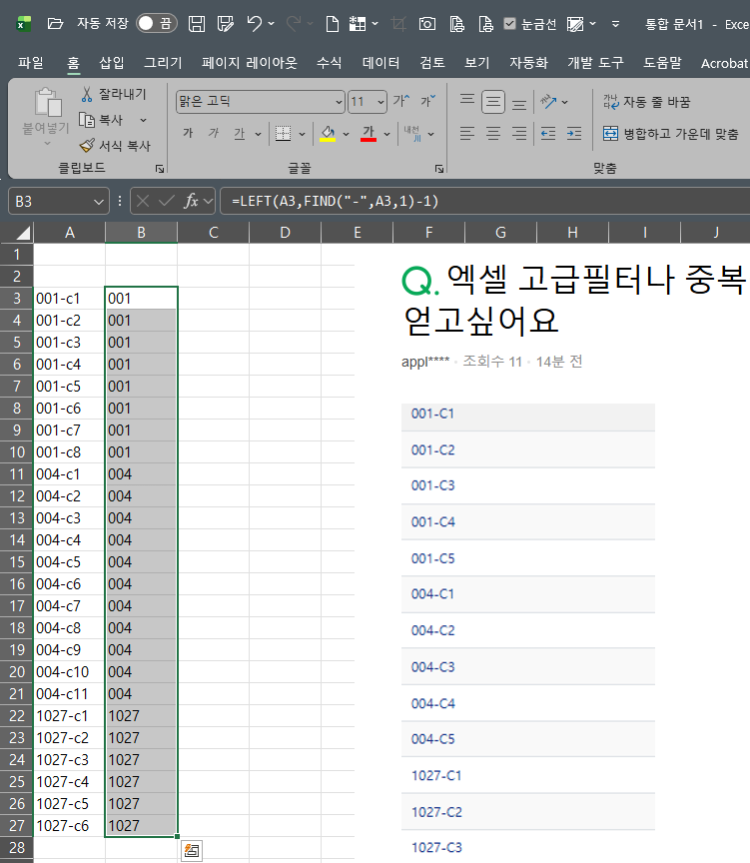
Task: Click top align icon
Action: pos(467,101)
